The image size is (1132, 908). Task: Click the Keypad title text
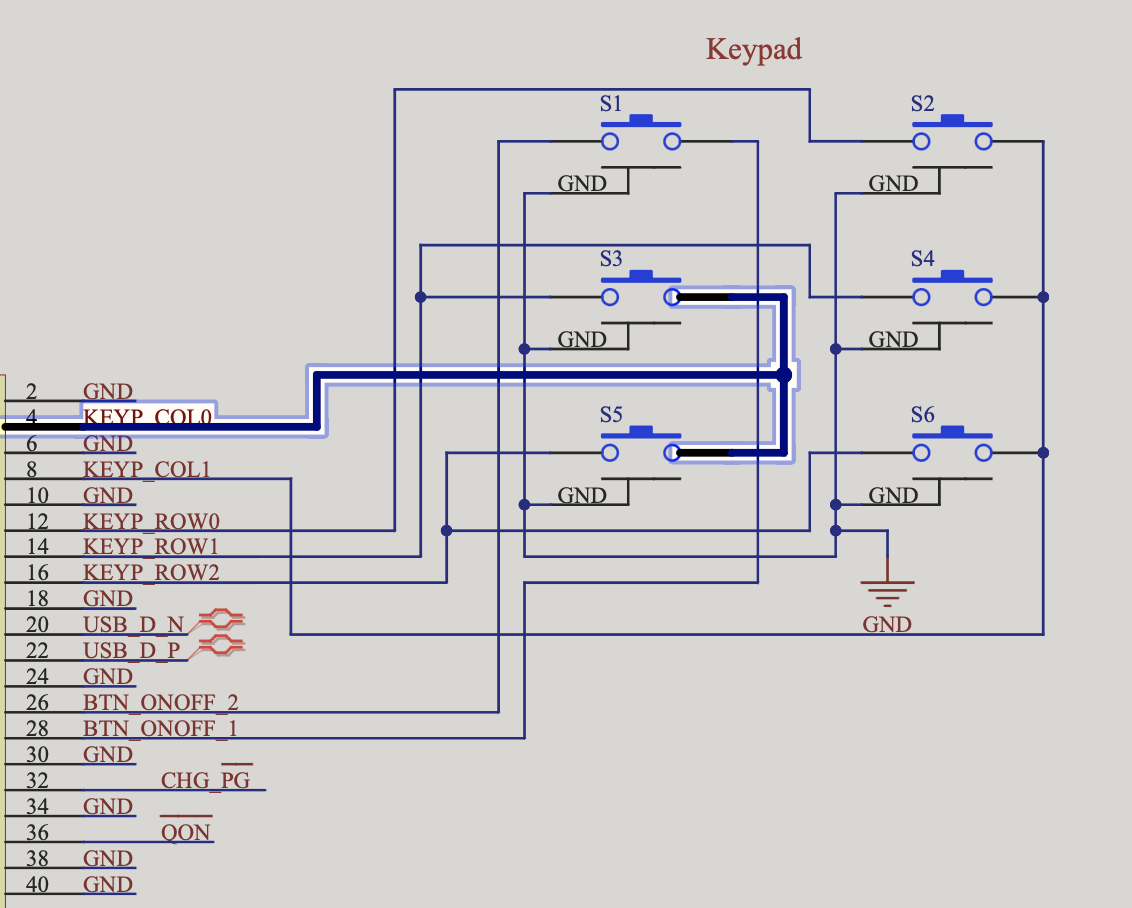[754, 50]
